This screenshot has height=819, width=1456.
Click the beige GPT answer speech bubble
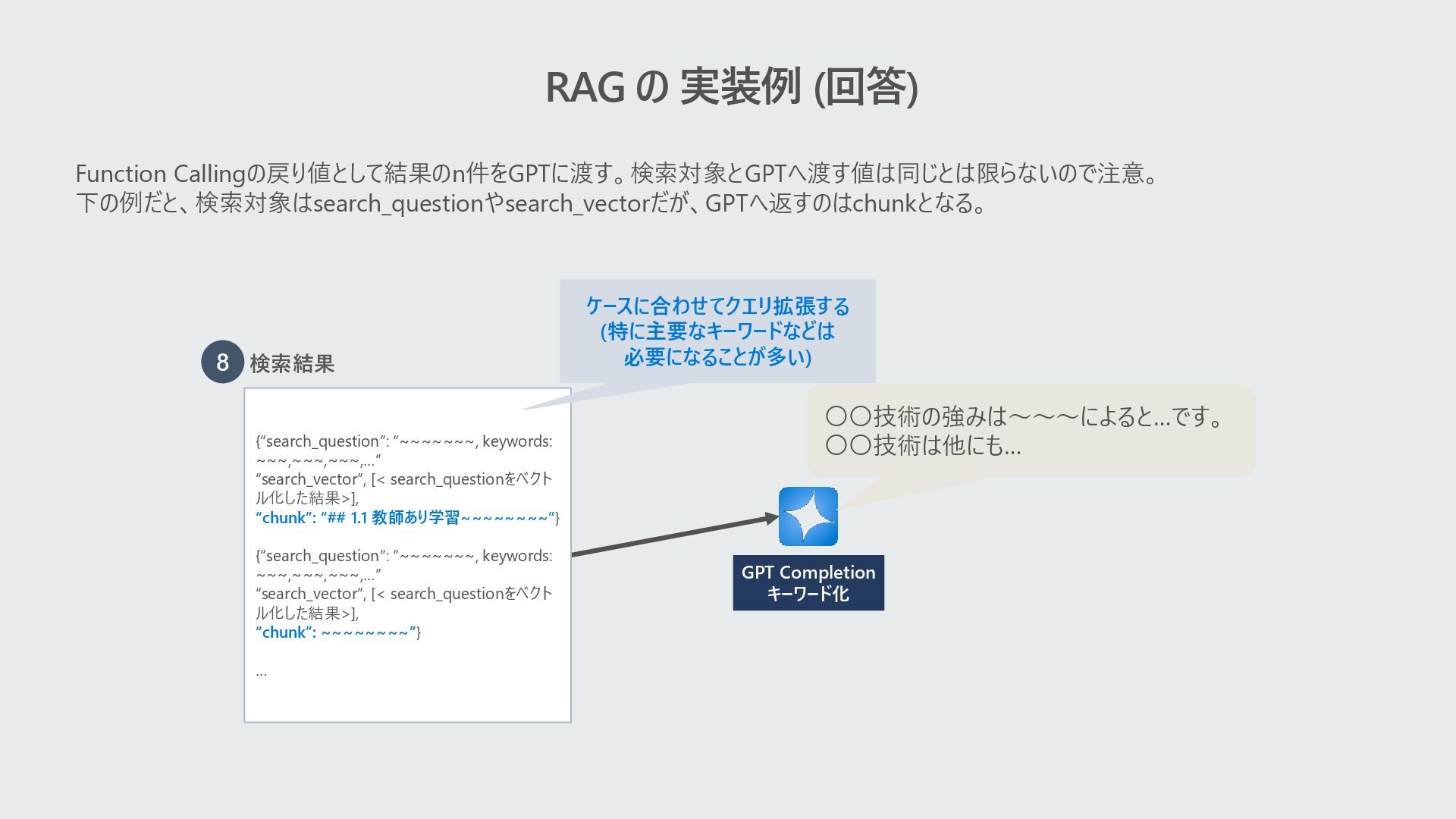click(x=1030, y=431)
